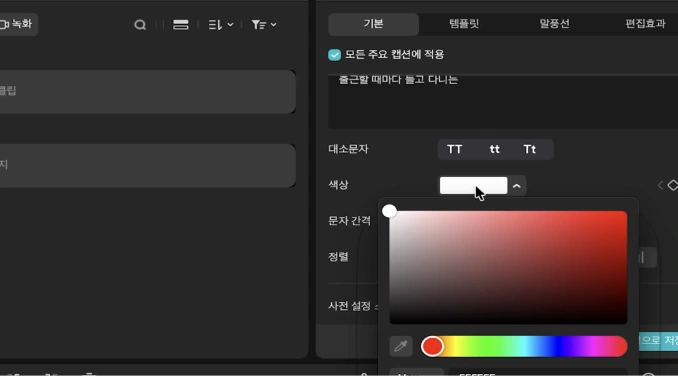Select the first media item ending 클립

point(147,92)
